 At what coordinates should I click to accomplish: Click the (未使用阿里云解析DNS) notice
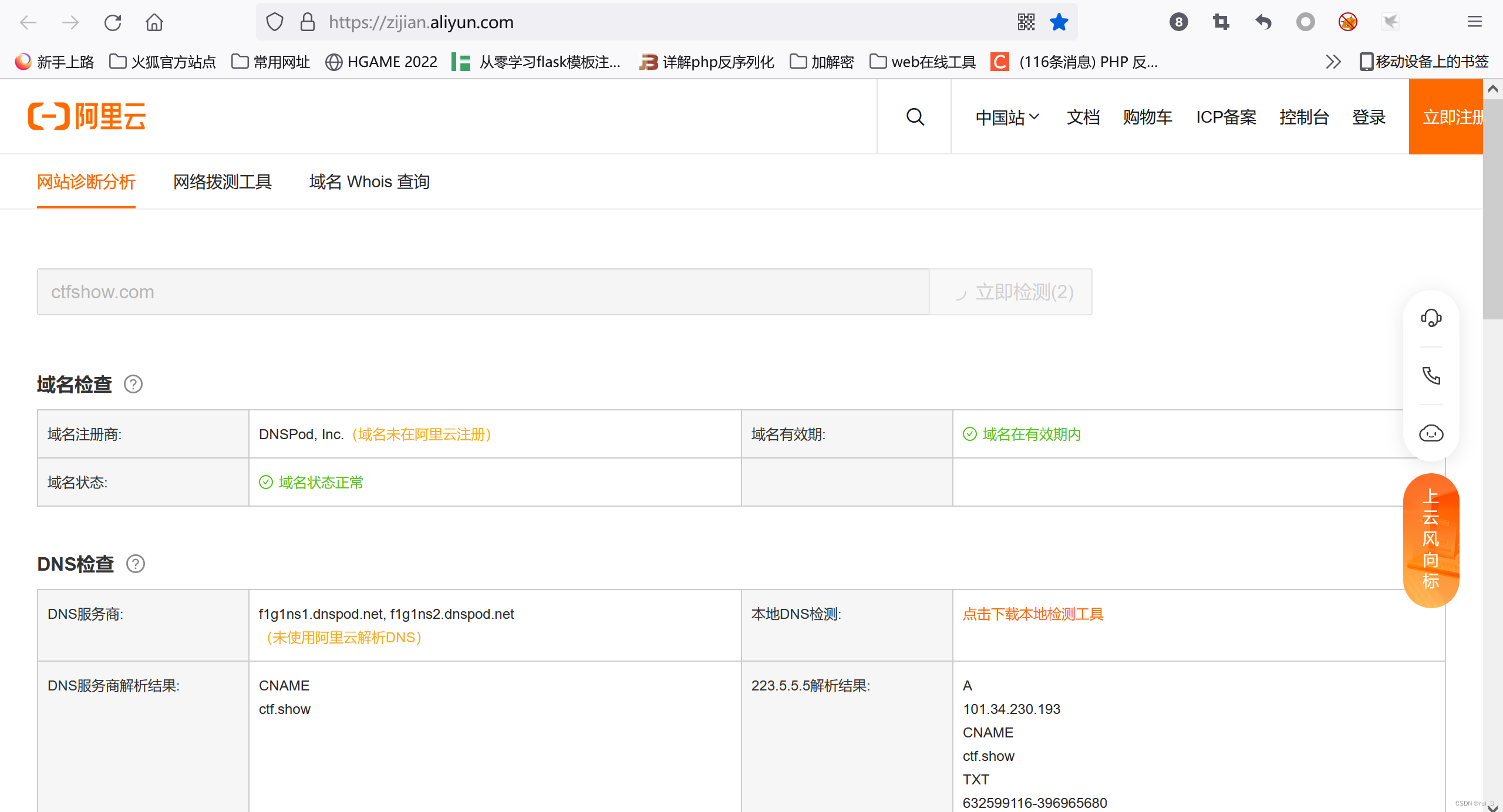click(344, 638)
